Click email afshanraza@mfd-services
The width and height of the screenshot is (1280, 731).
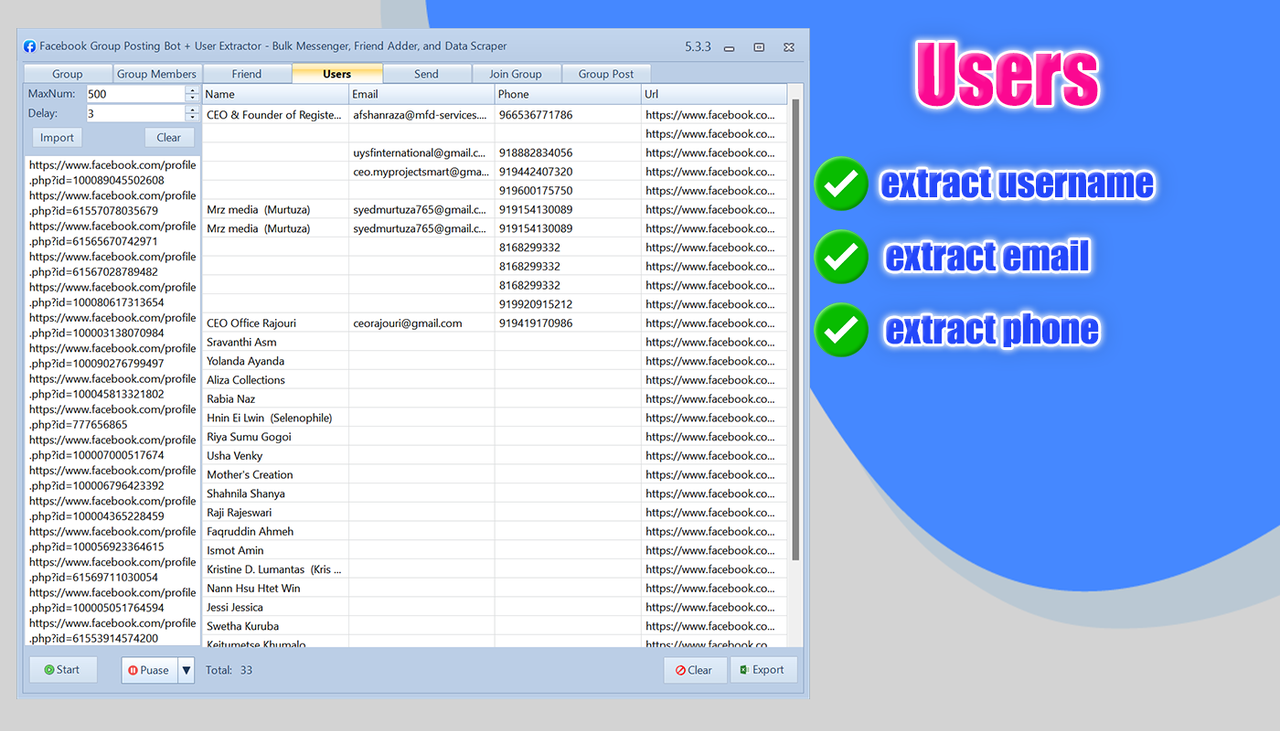[x=419, y=115]
